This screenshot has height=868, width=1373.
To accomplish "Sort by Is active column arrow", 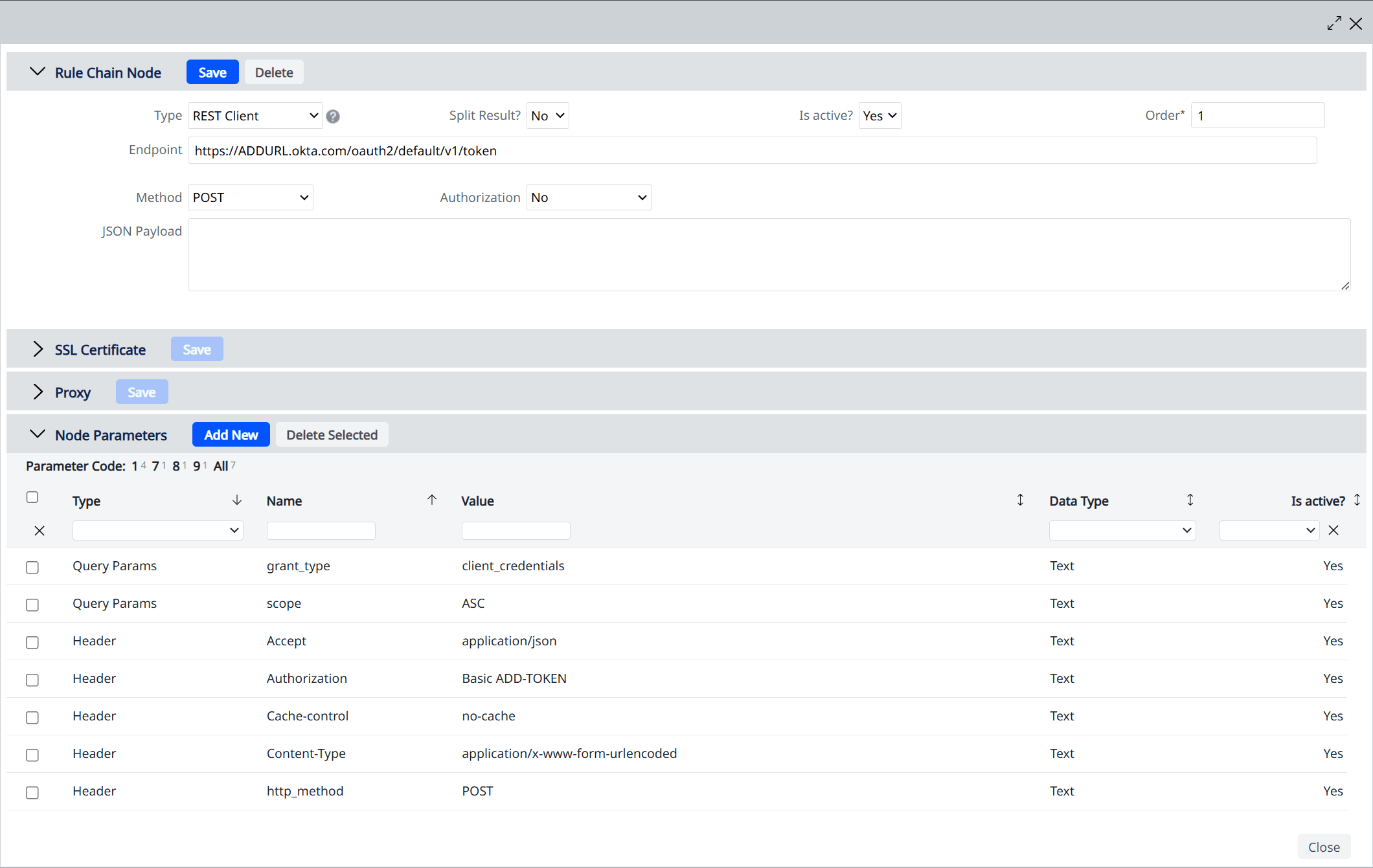I will pyautogui.click(x=1357, y=500).
